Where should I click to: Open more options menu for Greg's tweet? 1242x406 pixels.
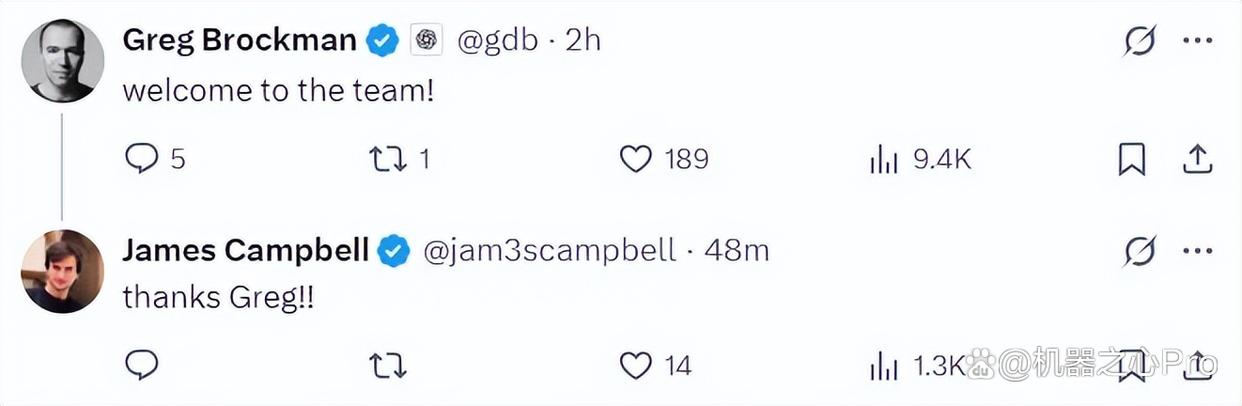1197,41
